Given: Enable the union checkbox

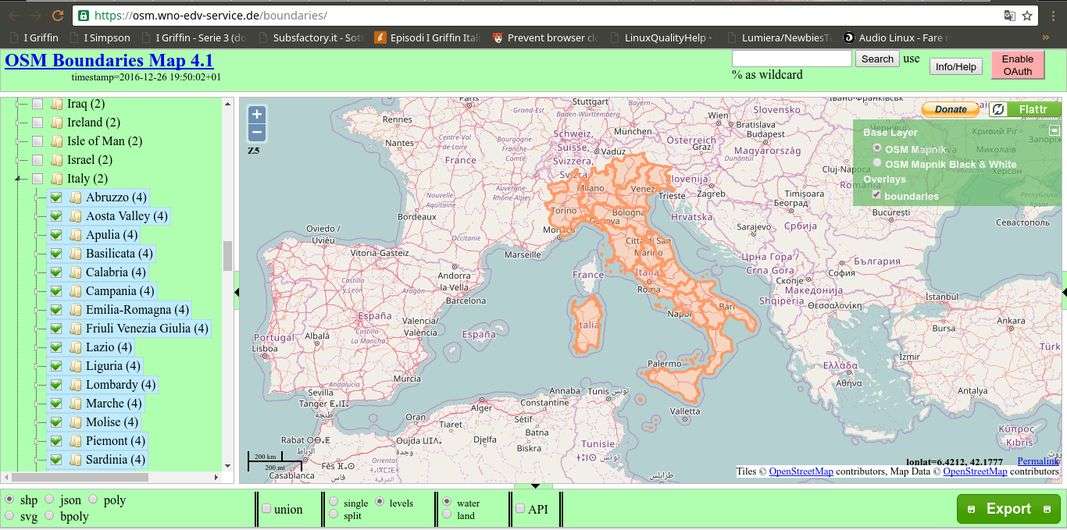Looking at the screenshot, I should coord(266,509).
